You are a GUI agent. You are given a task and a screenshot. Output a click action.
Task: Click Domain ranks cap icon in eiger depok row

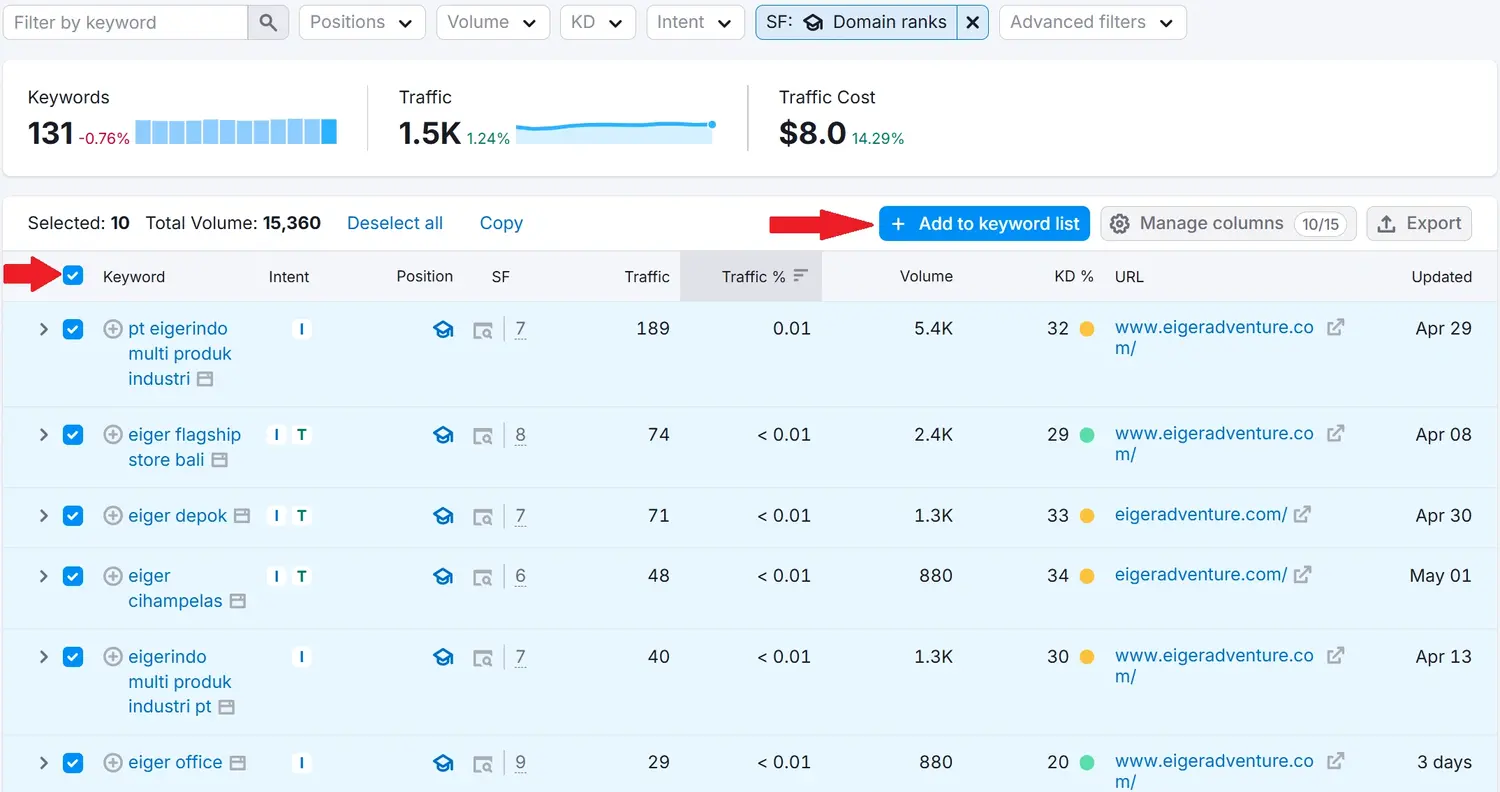(x=443, y=516)
